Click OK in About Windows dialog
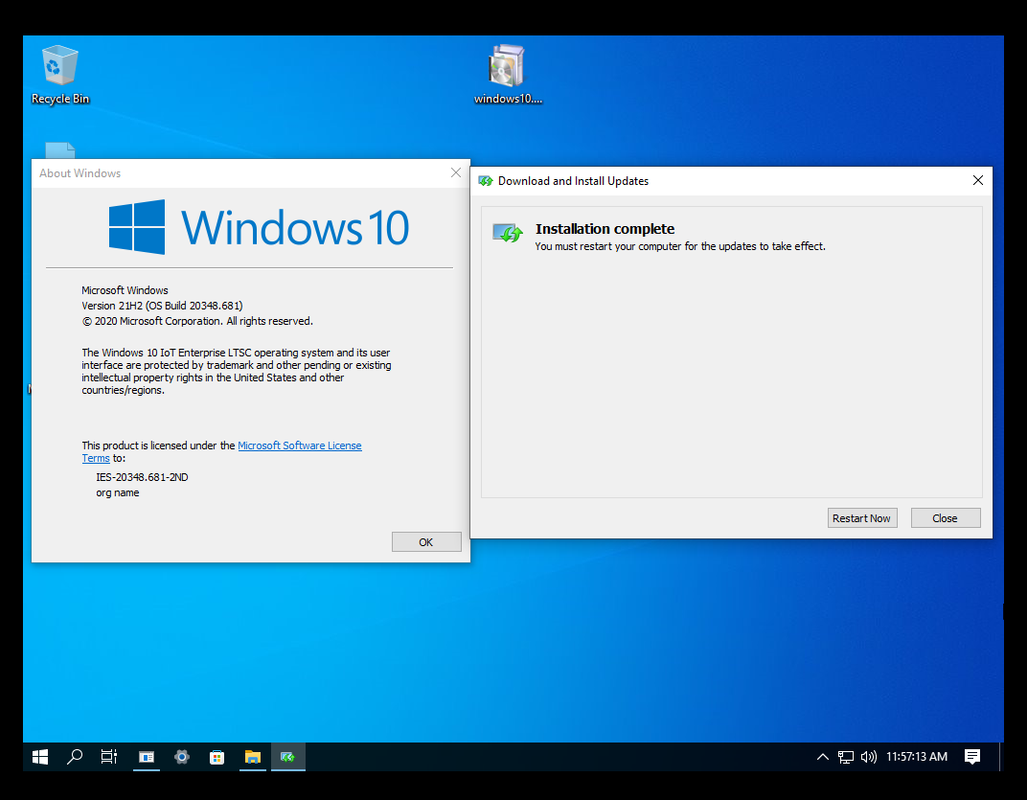This screenshot has height=800, width=1027. coord(426,542)
